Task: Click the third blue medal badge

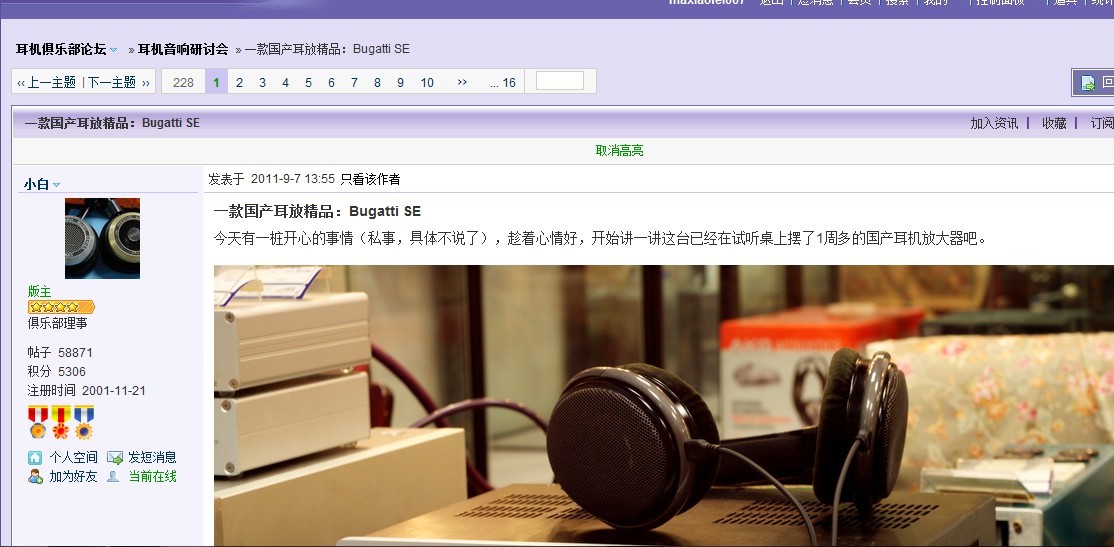Action: coord(84,422)
